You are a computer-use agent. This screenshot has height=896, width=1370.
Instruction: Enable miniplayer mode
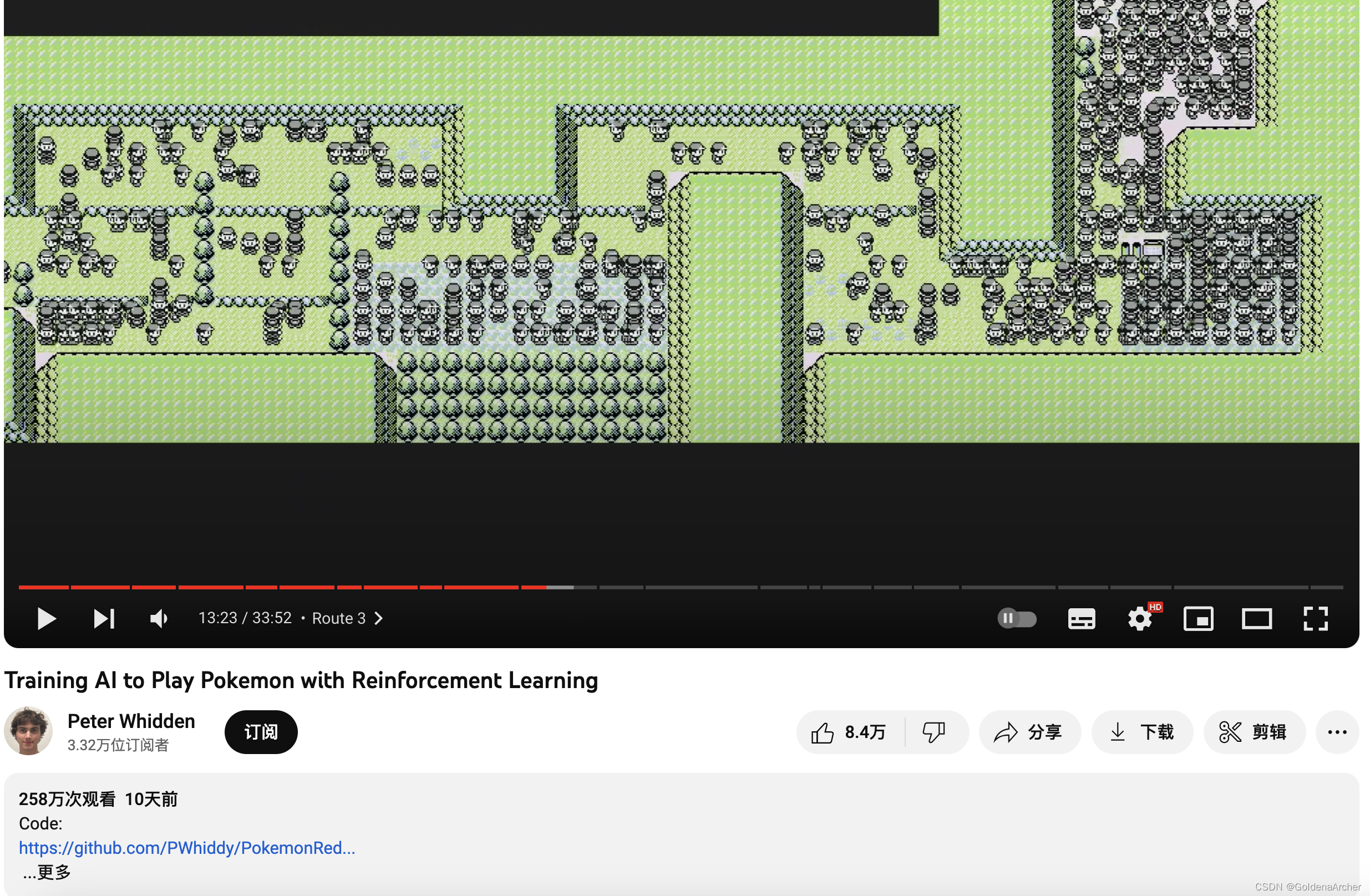click(1198, 619)
